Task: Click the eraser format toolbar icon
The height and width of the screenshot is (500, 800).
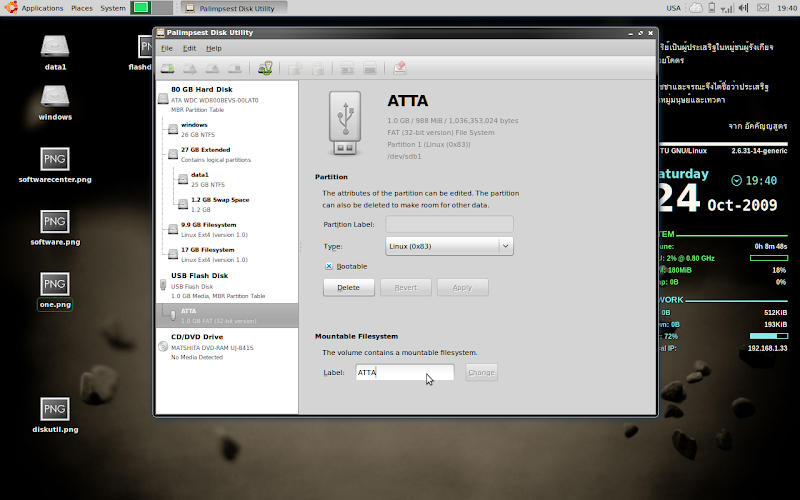Action: tap(399, 68)
